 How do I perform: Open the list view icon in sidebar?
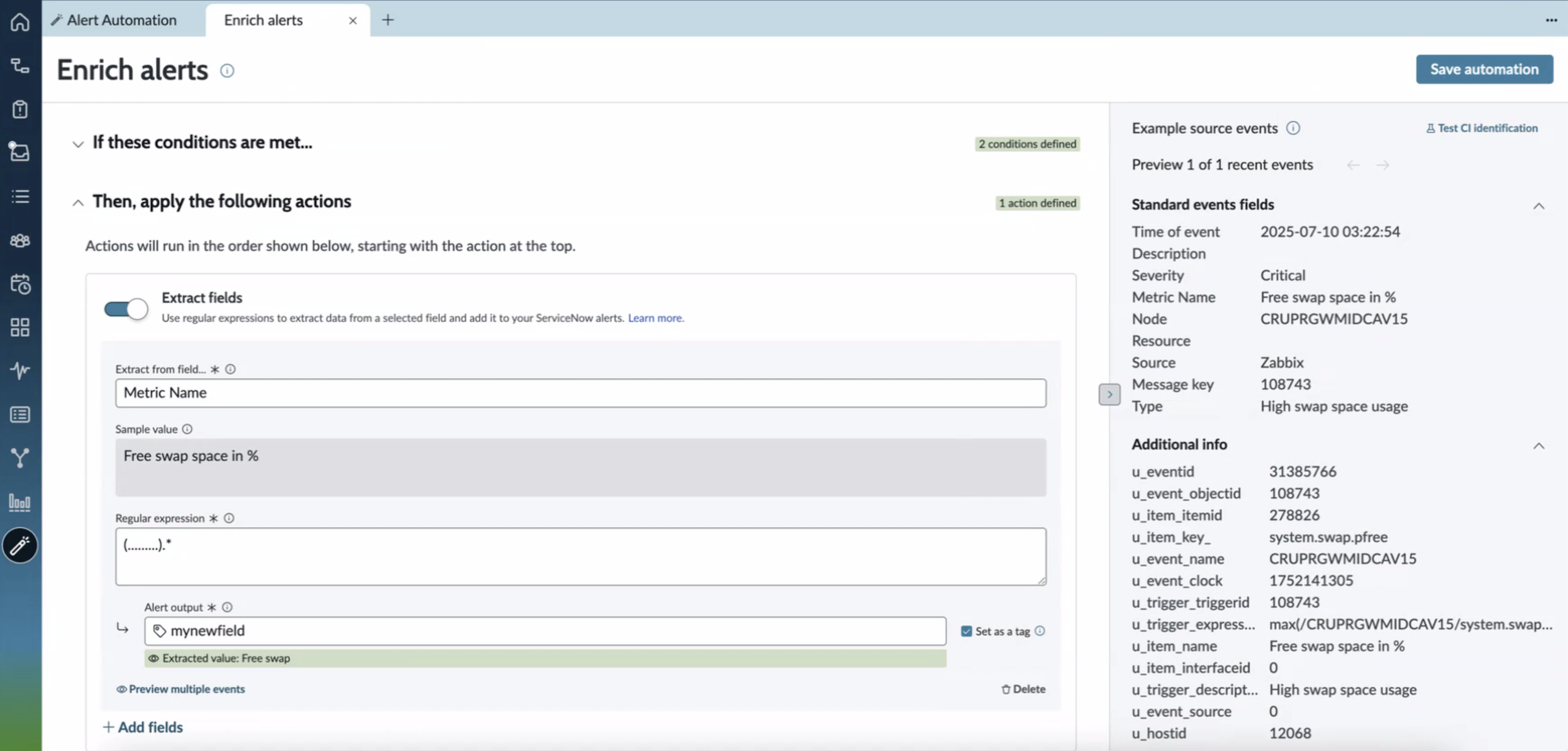(20, 196)
